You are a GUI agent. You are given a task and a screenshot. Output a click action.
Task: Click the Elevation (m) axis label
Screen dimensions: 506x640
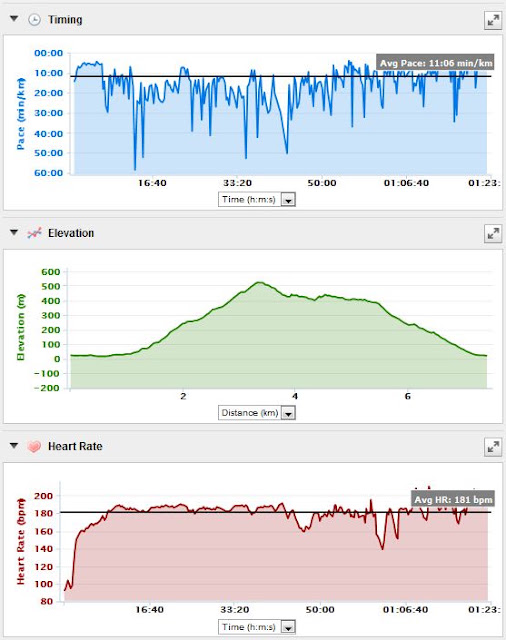coord(20,327)
